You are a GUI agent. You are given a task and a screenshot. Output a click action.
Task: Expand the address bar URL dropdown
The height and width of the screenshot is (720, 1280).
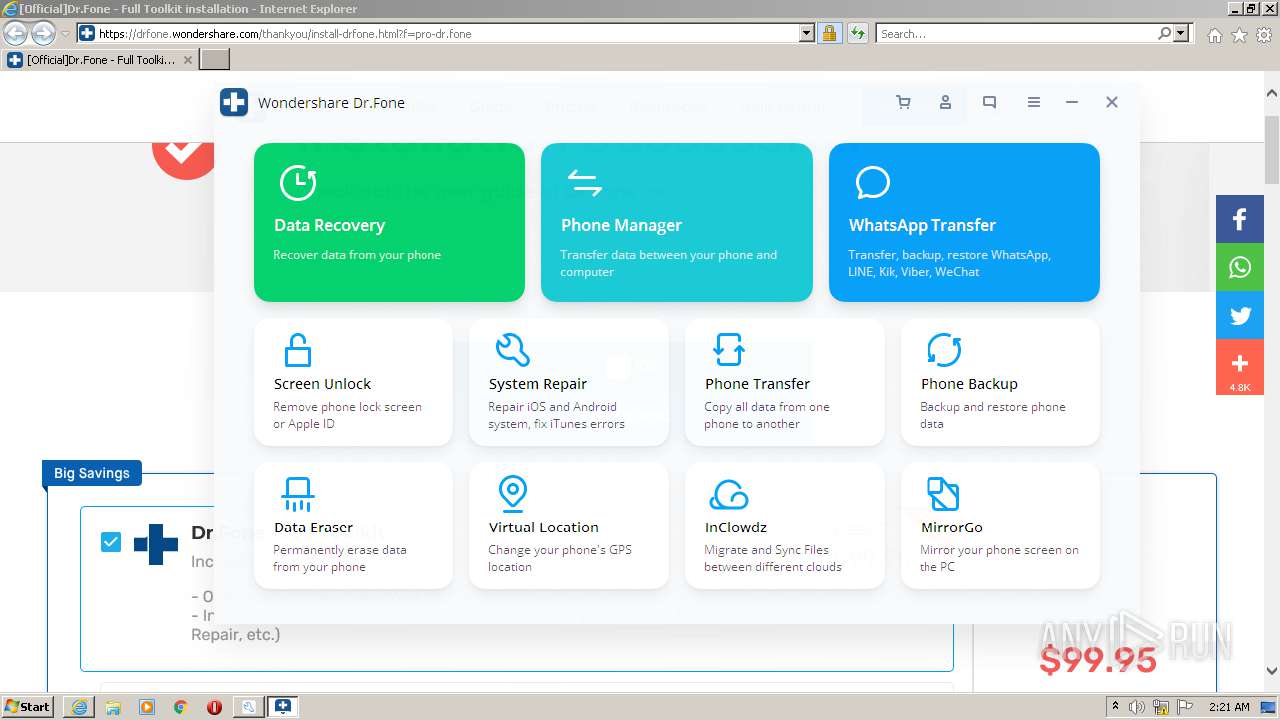pyautogui.click(x=807, y=33)
